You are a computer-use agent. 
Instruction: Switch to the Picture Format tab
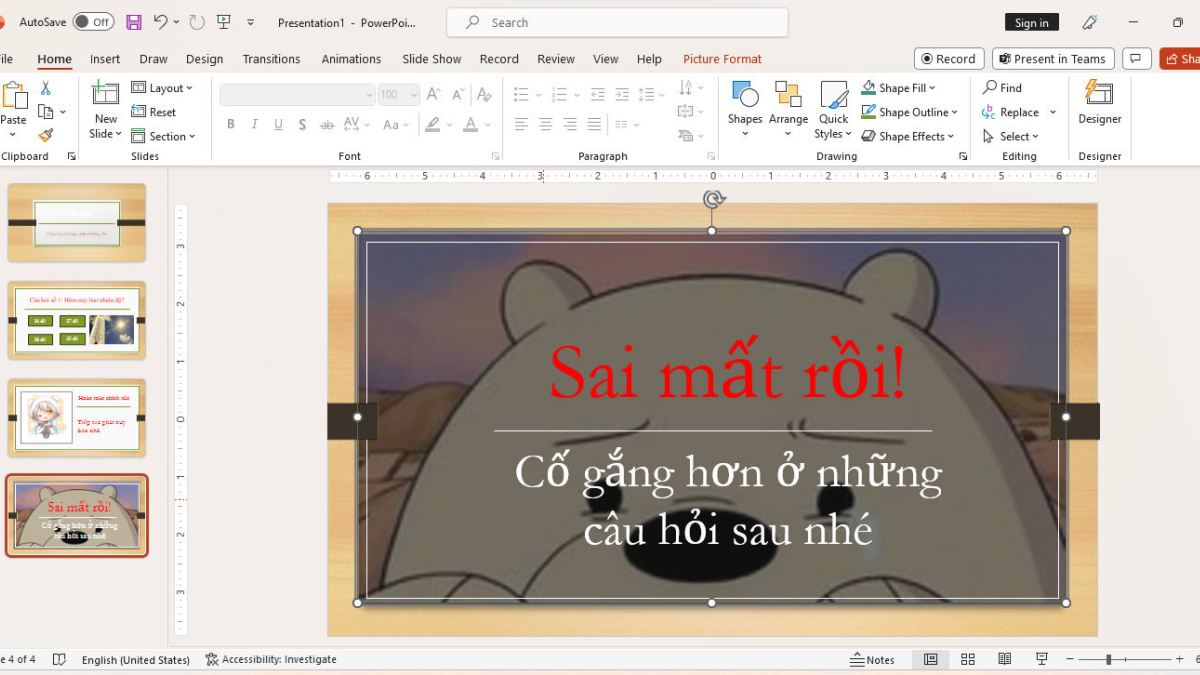coord(722,59)
